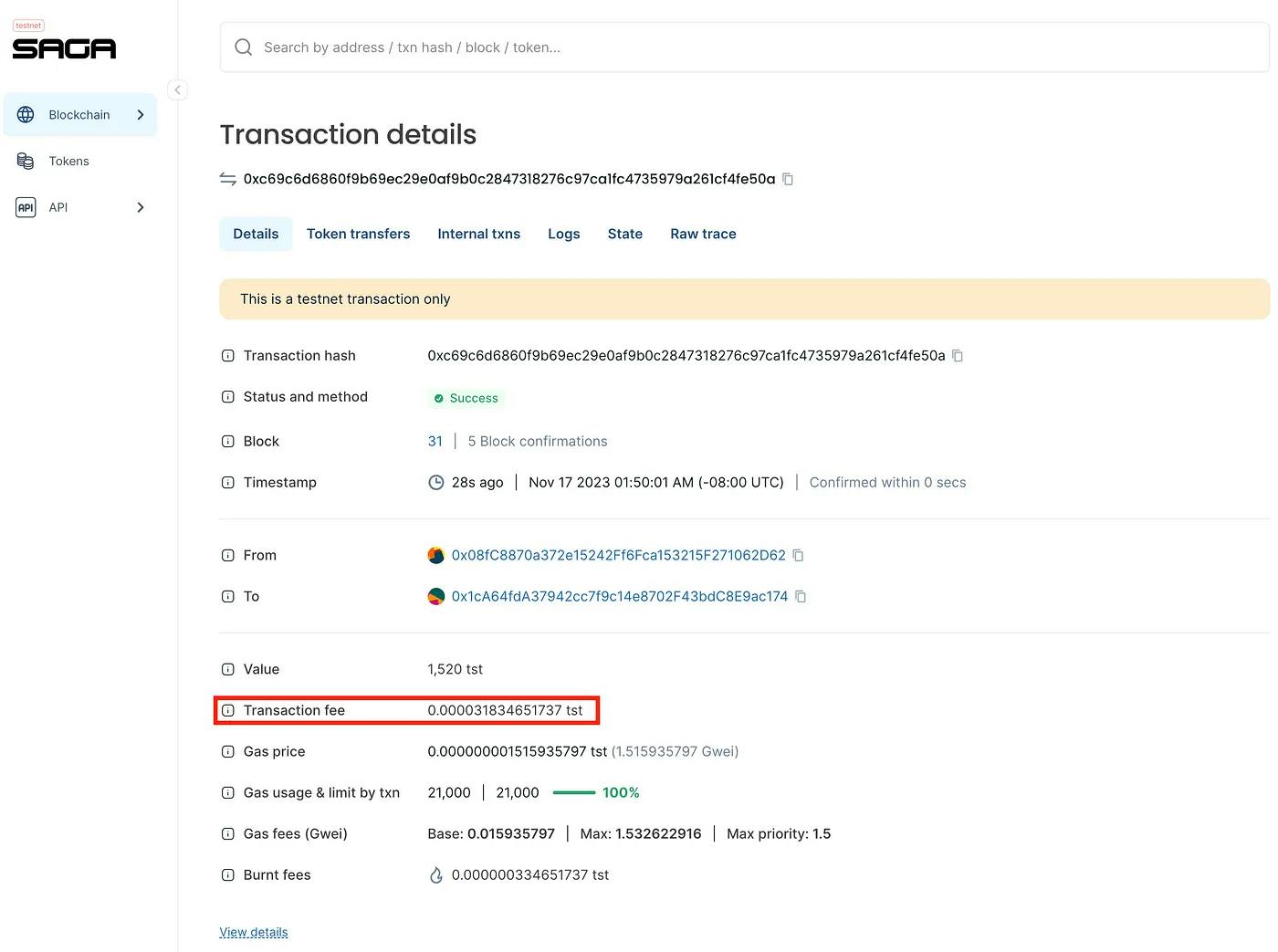Click info icon next to To
The height and width of the screenshot is (952, 1278).
228,597
